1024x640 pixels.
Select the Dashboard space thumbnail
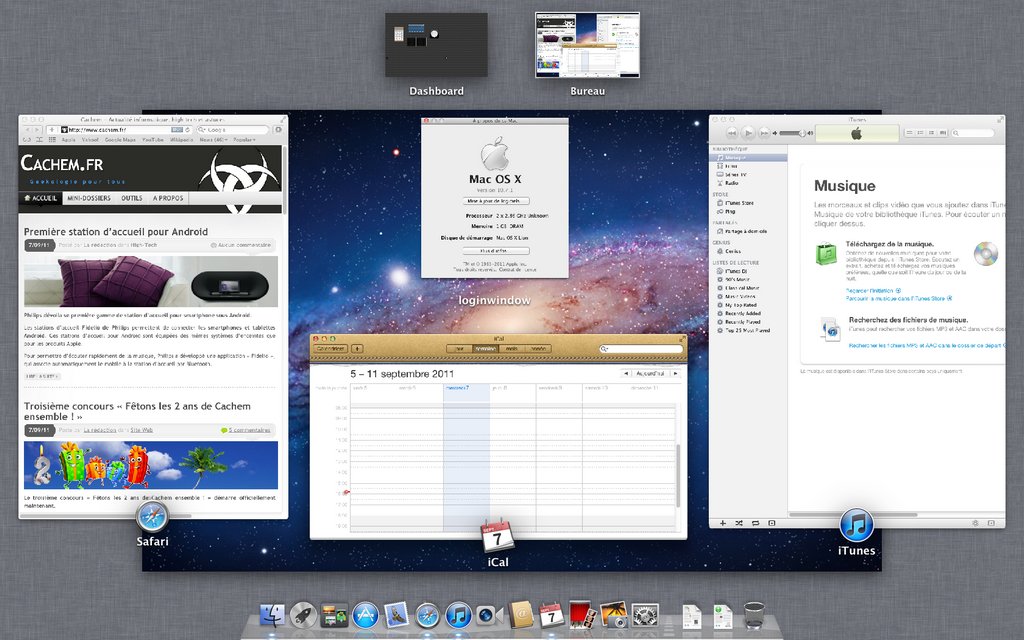pos(436,44)
